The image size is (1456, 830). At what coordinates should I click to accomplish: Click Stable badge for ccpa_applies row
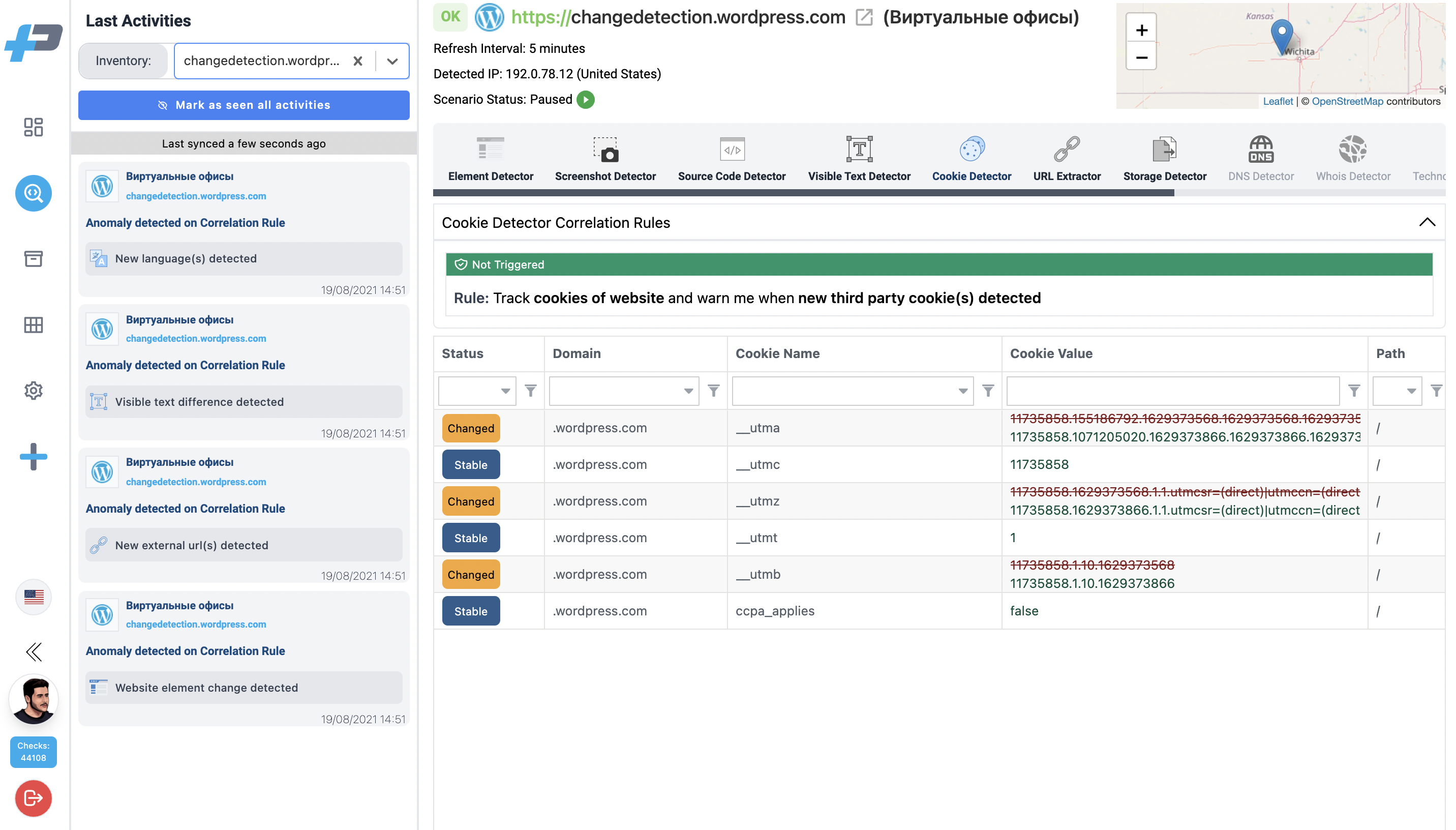tap(471, 610)
